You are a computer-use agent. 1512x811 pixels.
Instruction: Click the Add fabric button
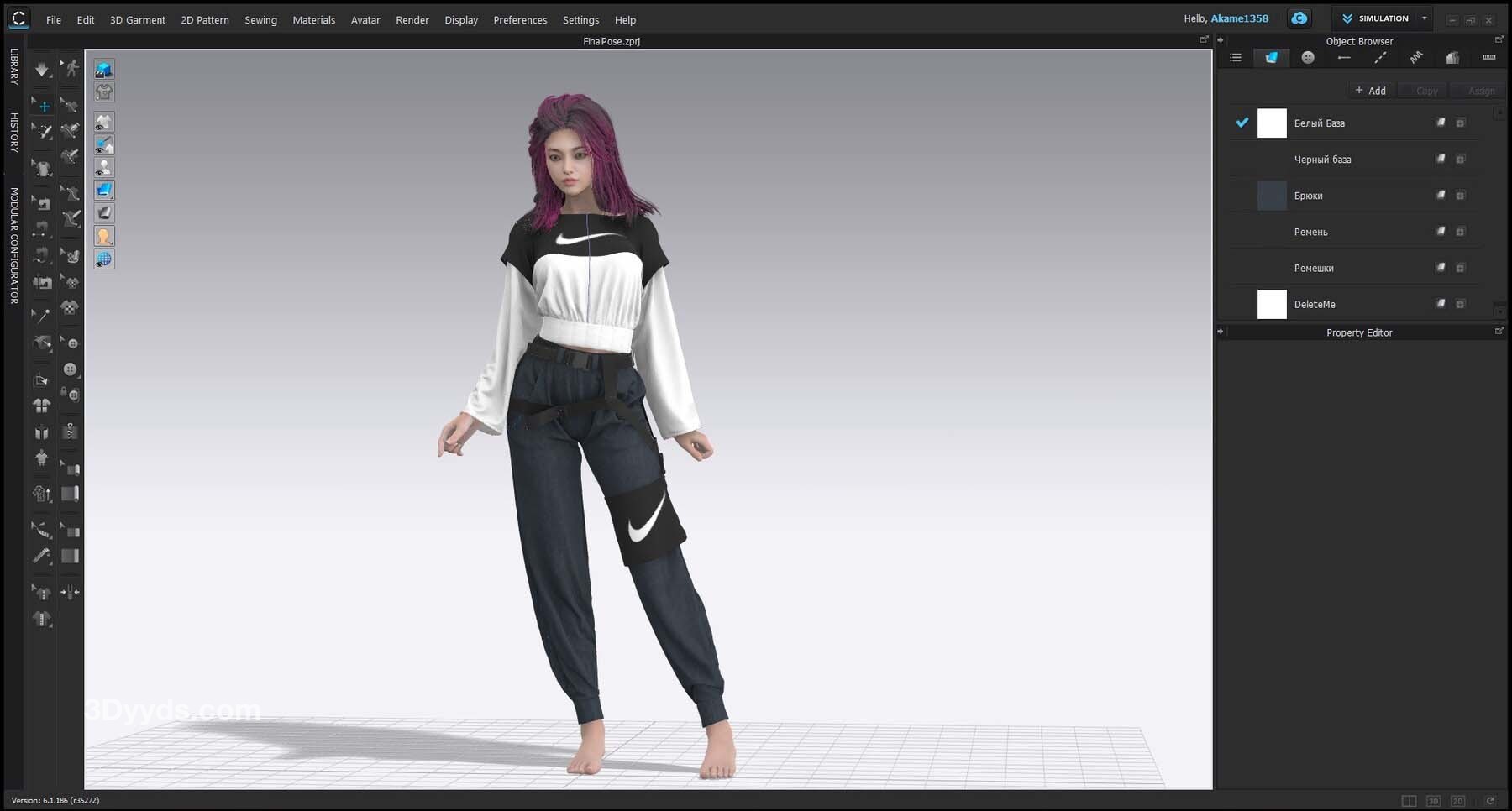click(1370, 91)
